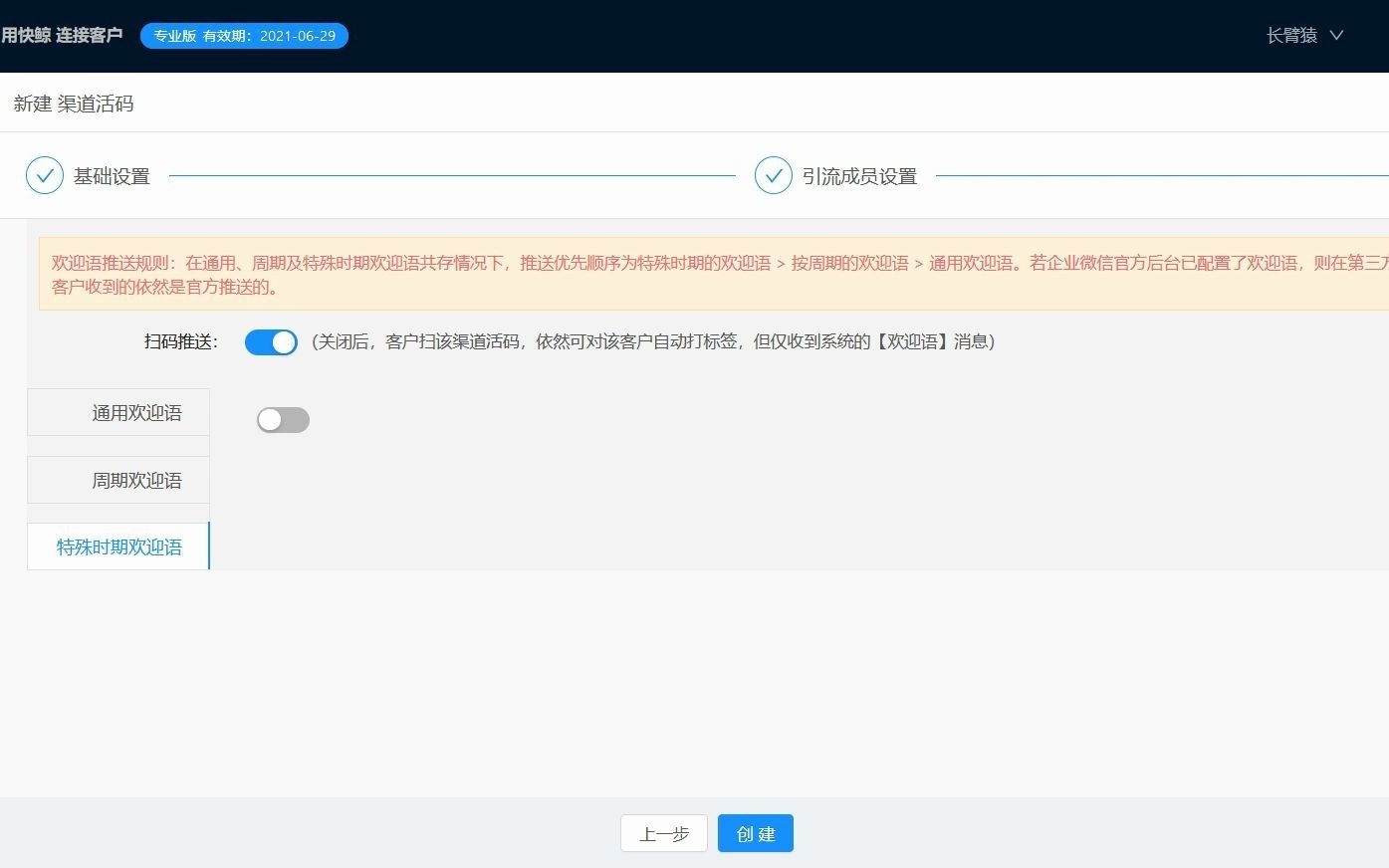Click the 引流成员设置 step label
This screenshot has height=868, width=1389.
859,176
